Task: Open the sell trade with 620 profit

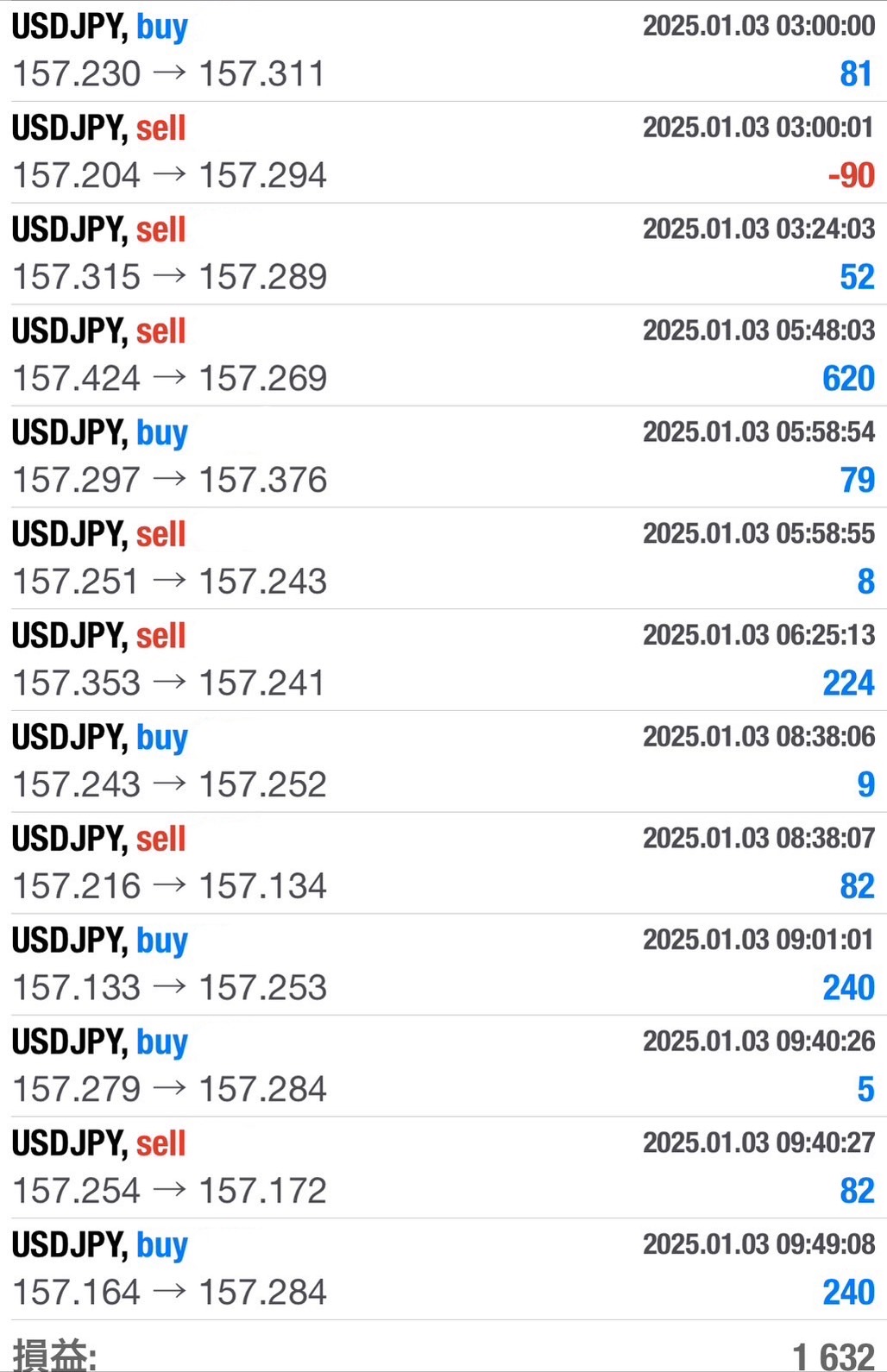Action: pyautogui.click(x=443, y=355)
